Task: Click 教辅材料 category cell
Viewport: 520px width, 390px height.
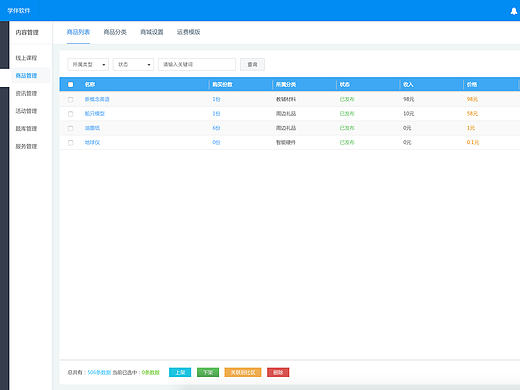Action: (286, 99)
